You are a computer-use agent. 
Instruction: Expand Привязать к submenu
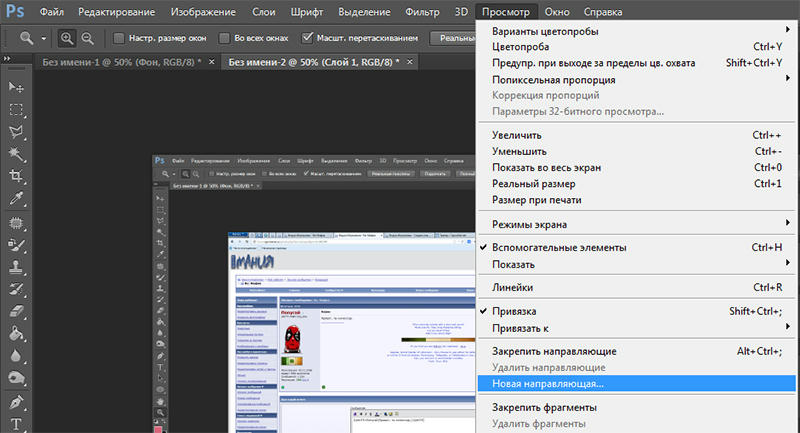point(637,328)
